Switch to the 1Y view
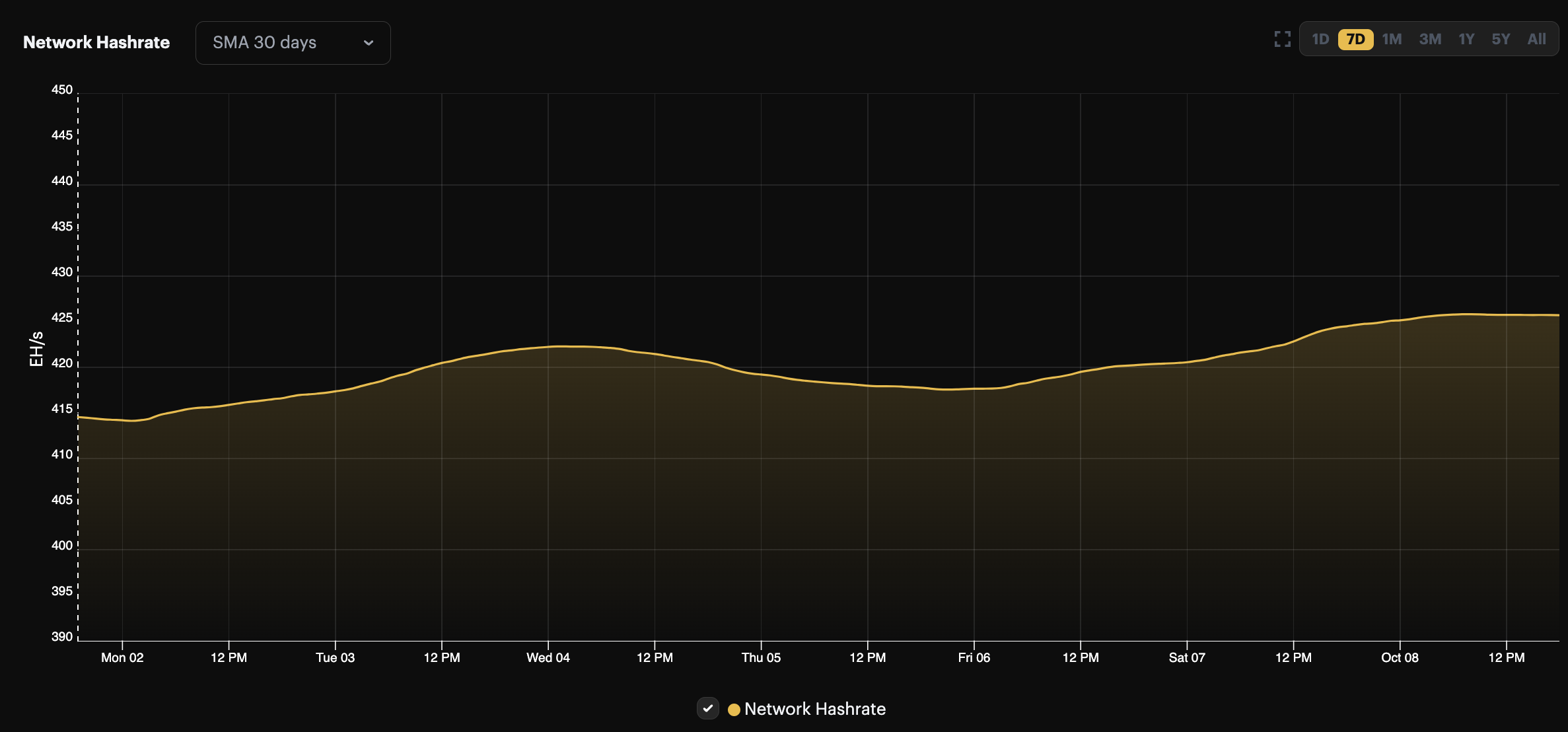The image size is (1568, 732). [x=1466, y=39]
